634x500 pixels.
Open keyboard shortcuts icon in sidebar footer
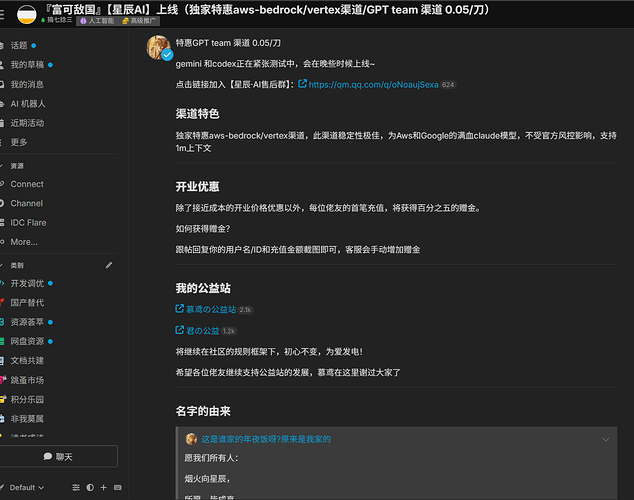118,487
